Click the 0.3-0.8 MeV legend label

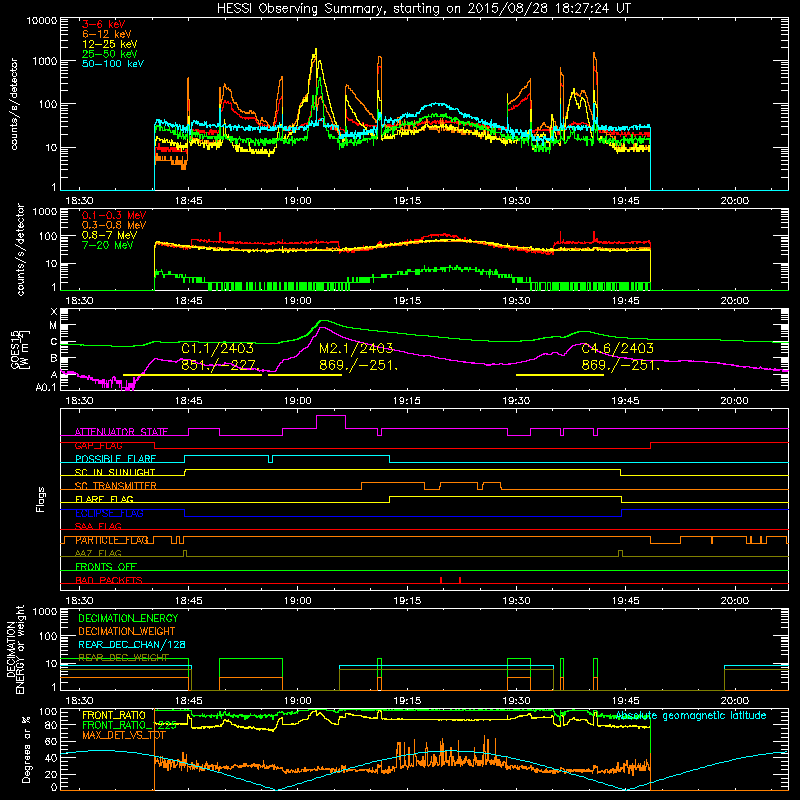pyautogui.click(x=114, y=225)
